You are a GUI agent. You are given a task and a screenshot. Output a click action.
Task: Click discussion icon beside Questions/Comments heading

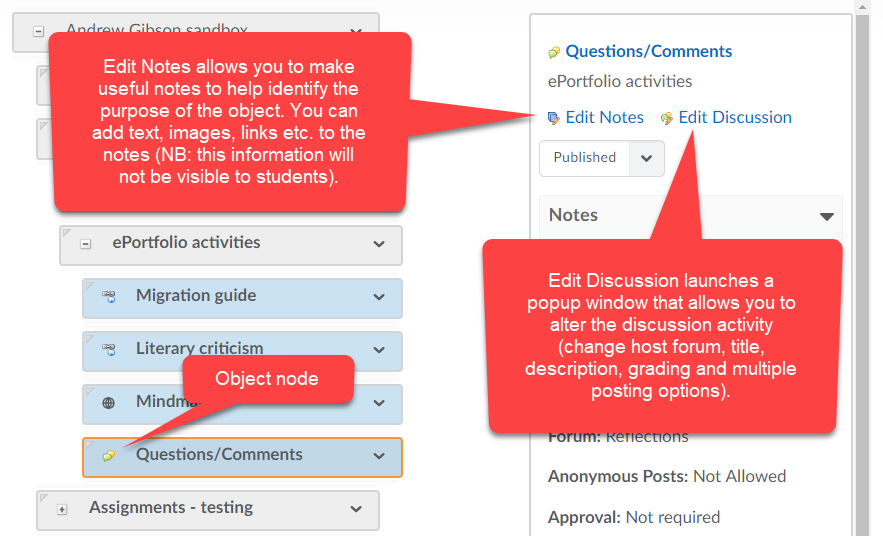[x=554, y=52]
